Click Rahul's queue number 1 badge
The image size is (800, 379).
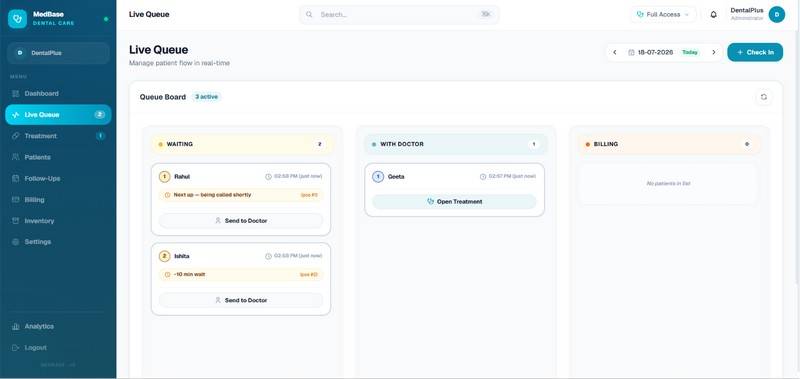[164, 176]
